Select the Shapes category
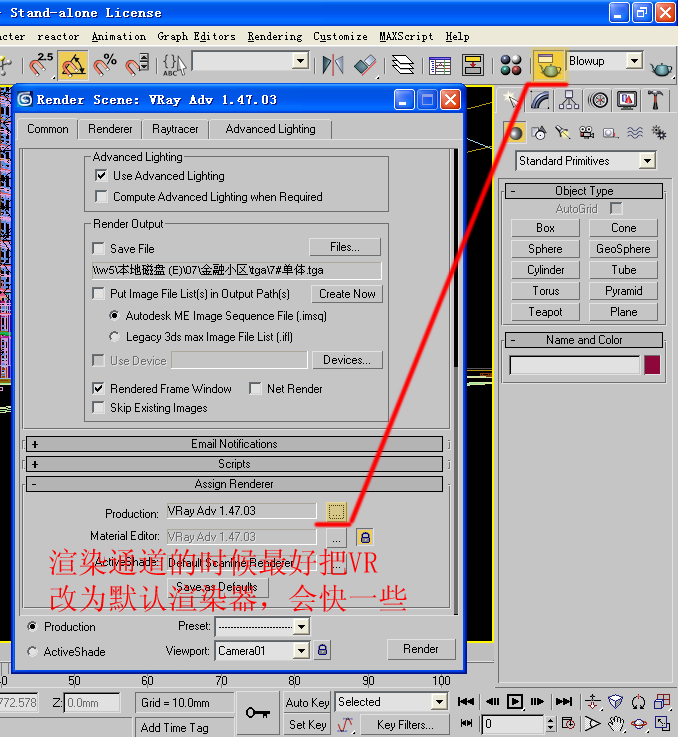678x737 pixels. 539,133
